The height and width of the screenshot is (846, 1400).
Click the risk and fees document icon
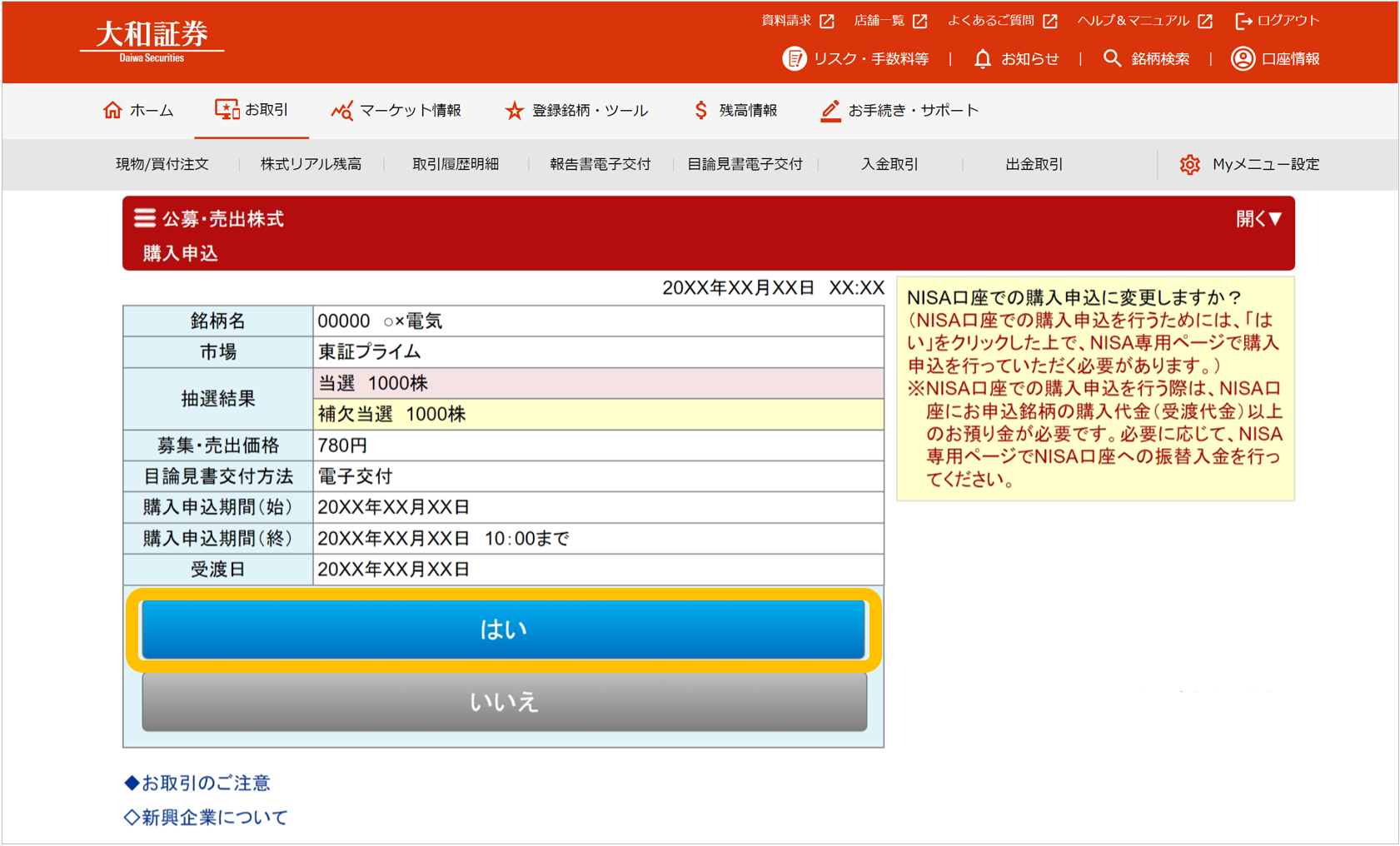point(794,59)
